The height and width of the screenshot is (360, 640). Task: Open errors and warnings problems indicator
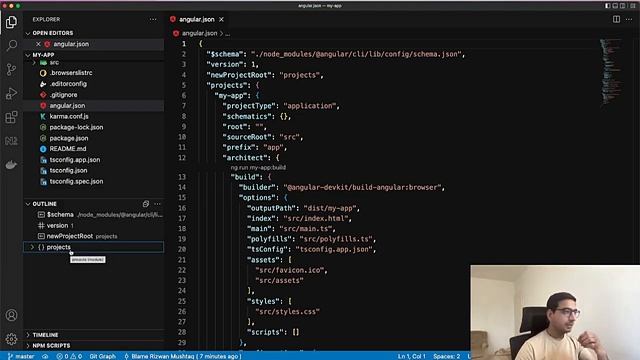(69, 356)
